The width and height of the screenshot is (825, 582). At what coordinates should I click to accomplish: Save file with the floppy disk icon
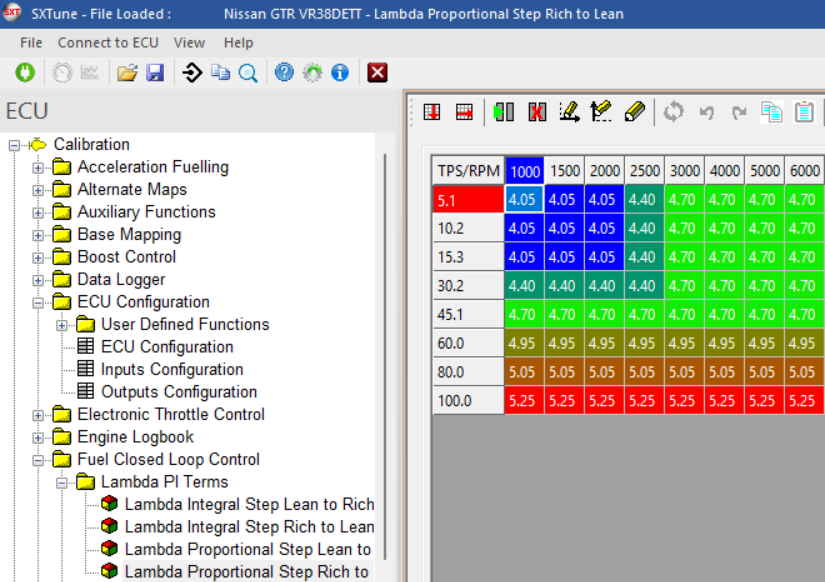tap(155, 72)
